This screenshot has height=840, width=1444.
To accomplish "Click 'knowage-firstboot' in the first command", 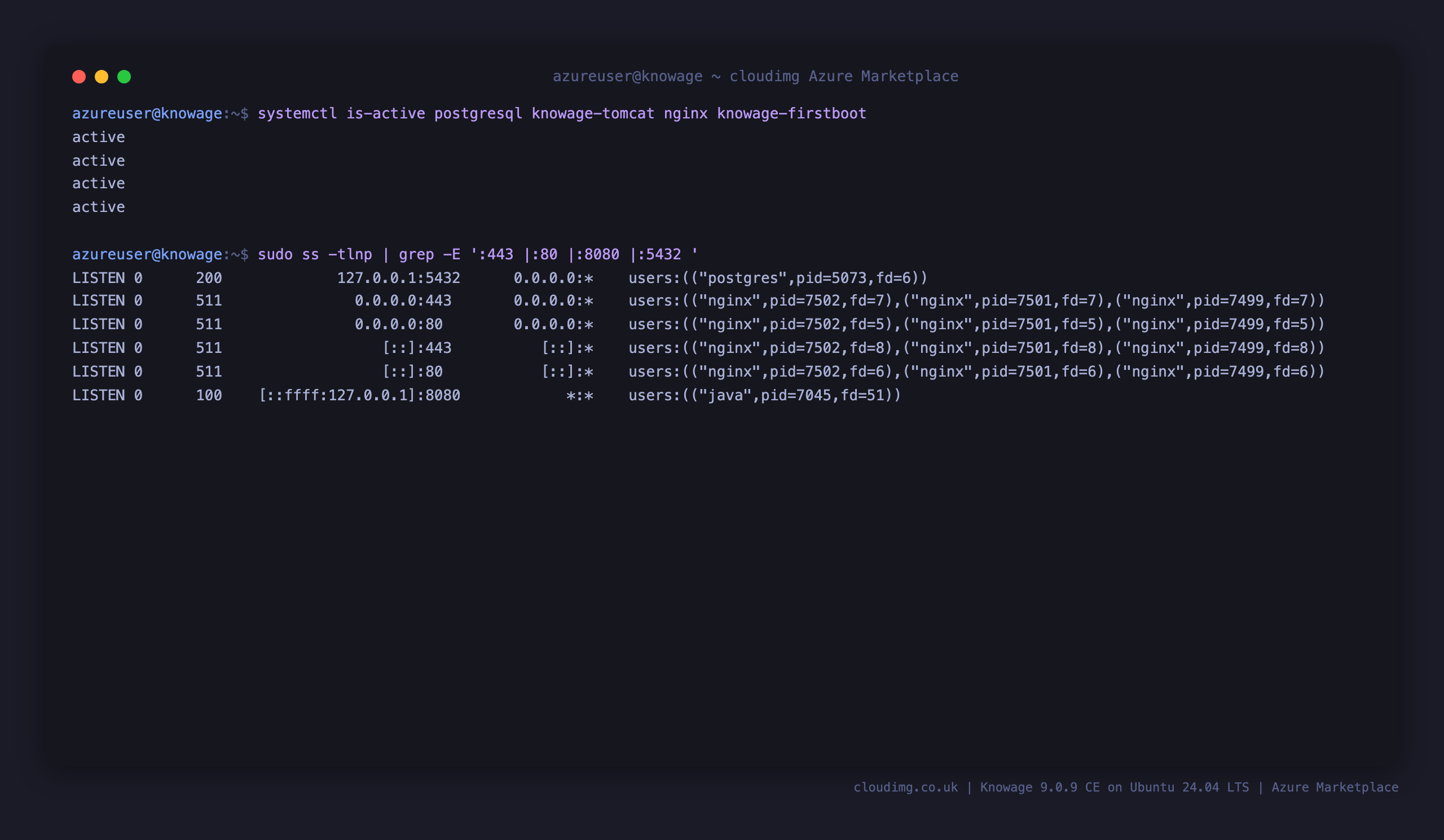I will tap(791, 113).
